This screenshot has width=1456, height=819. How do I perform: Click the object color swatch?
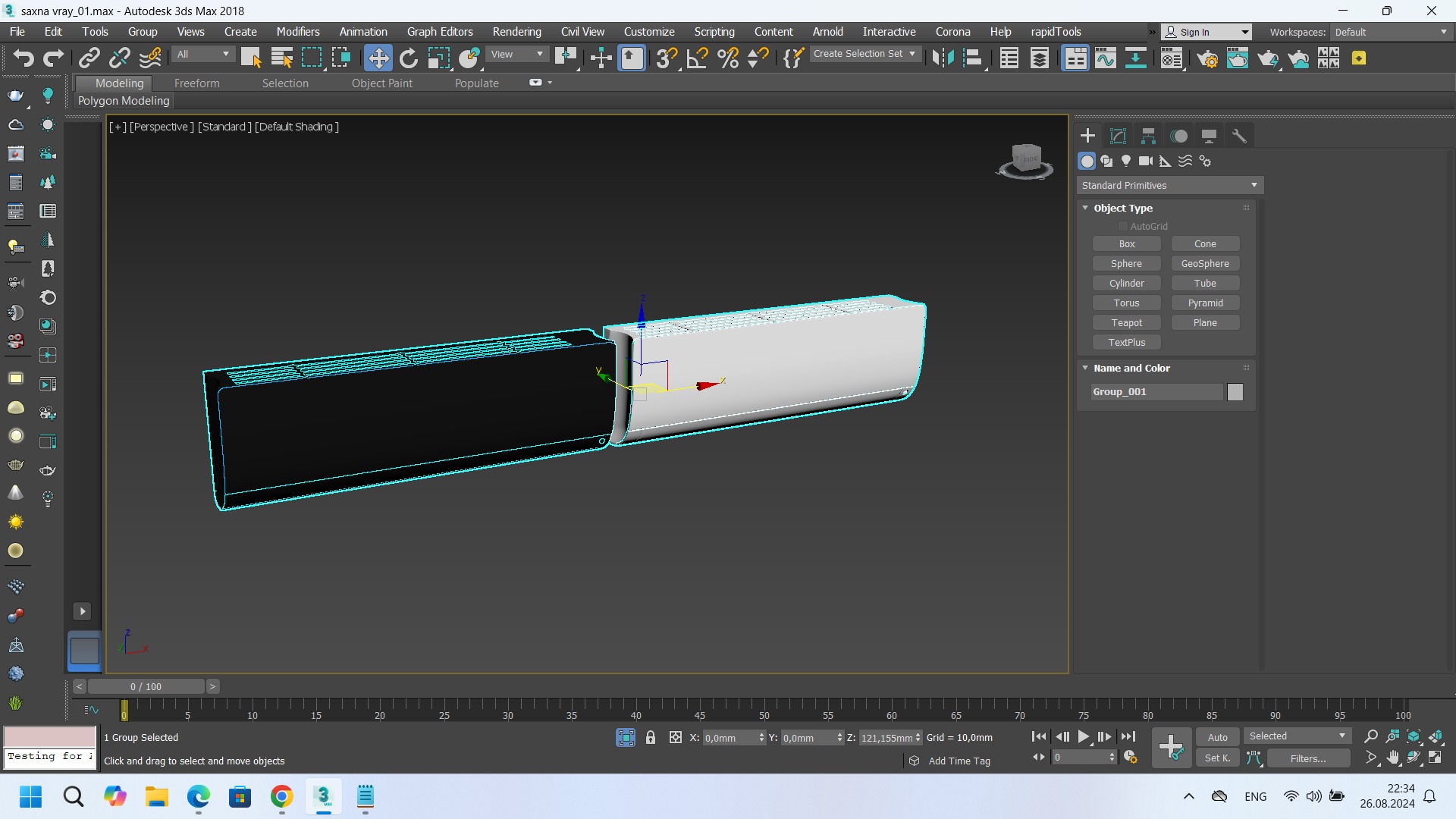(1235, 392)
